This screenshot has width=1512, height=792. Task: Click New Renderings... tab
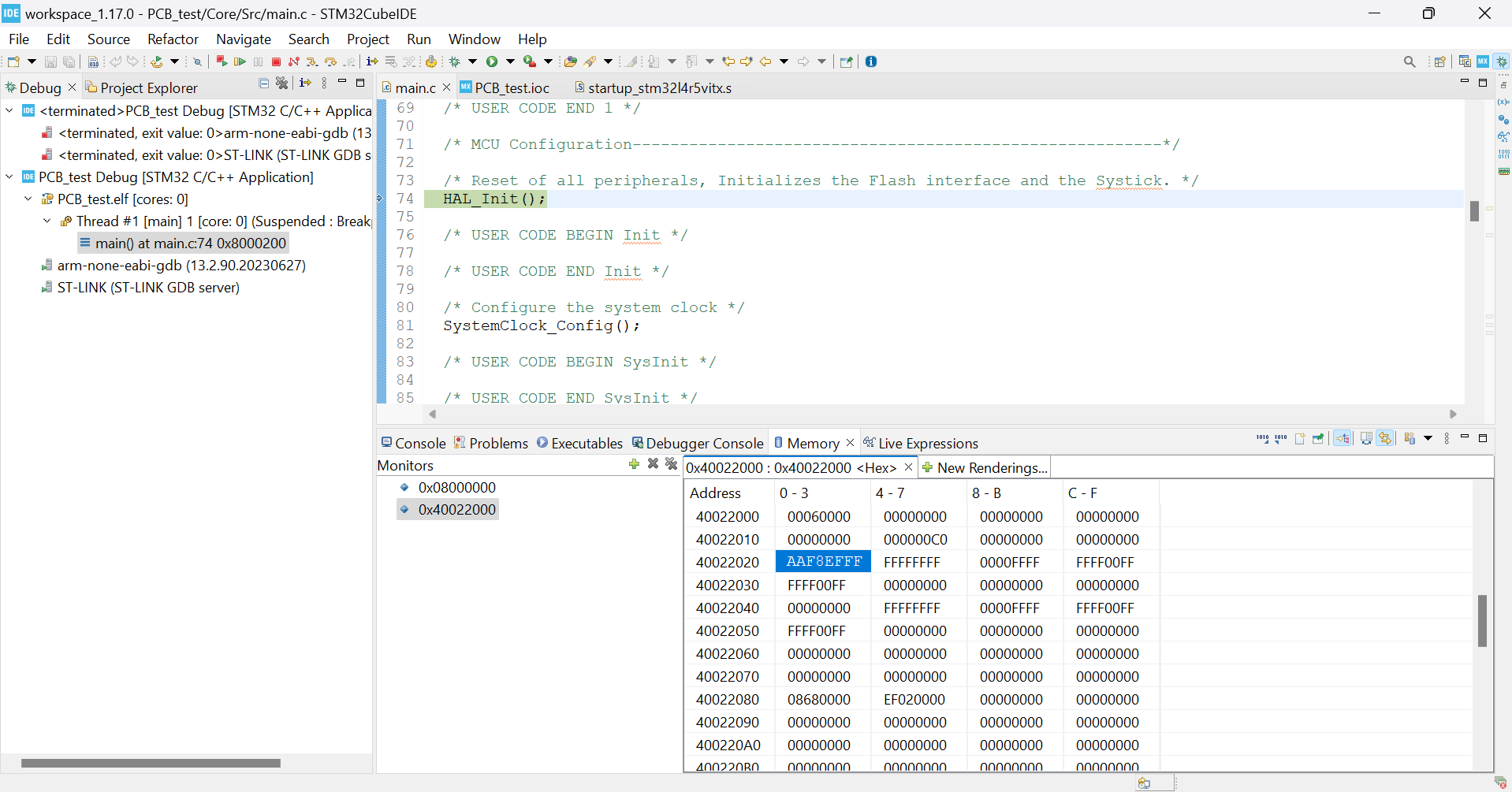point(985,468)
